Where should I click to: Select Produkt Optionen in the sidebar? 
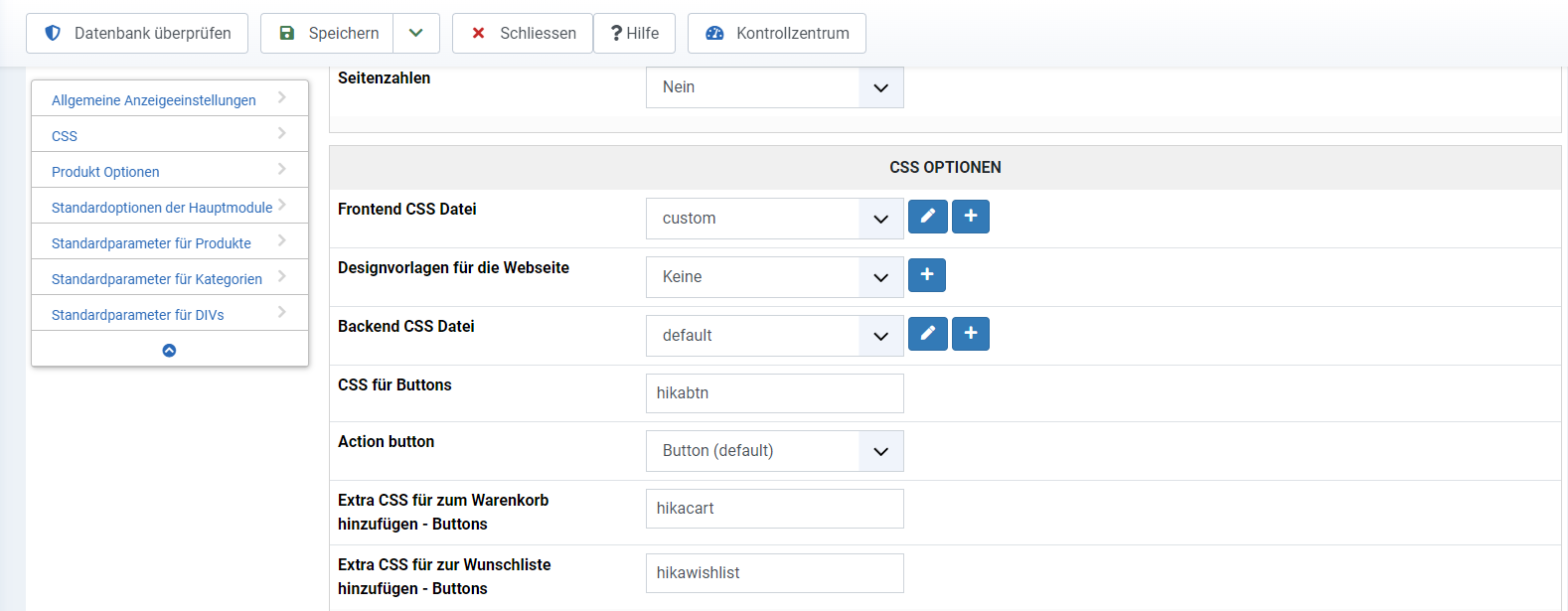point(105,172)
